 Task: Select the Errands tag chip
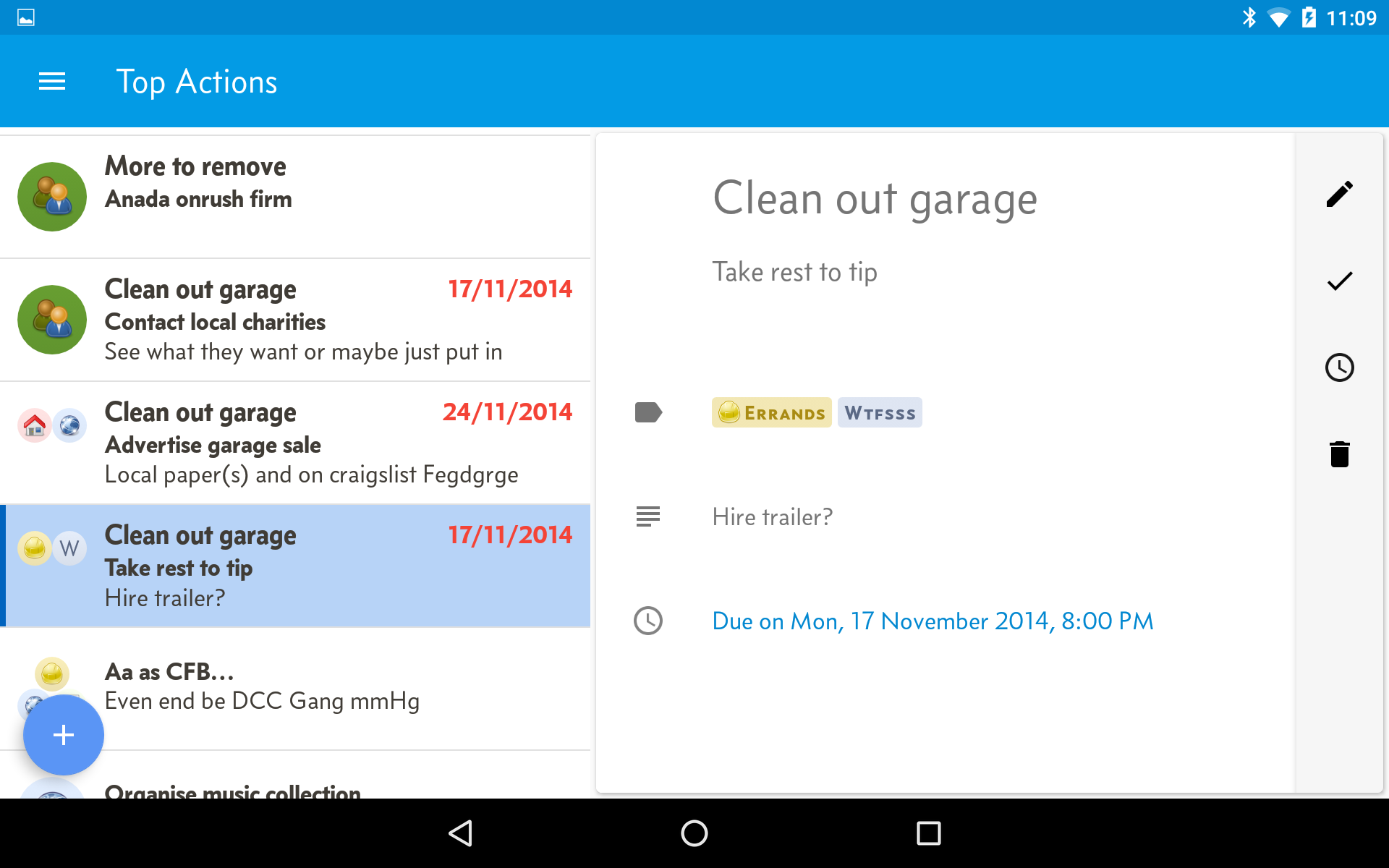[771, 412]
